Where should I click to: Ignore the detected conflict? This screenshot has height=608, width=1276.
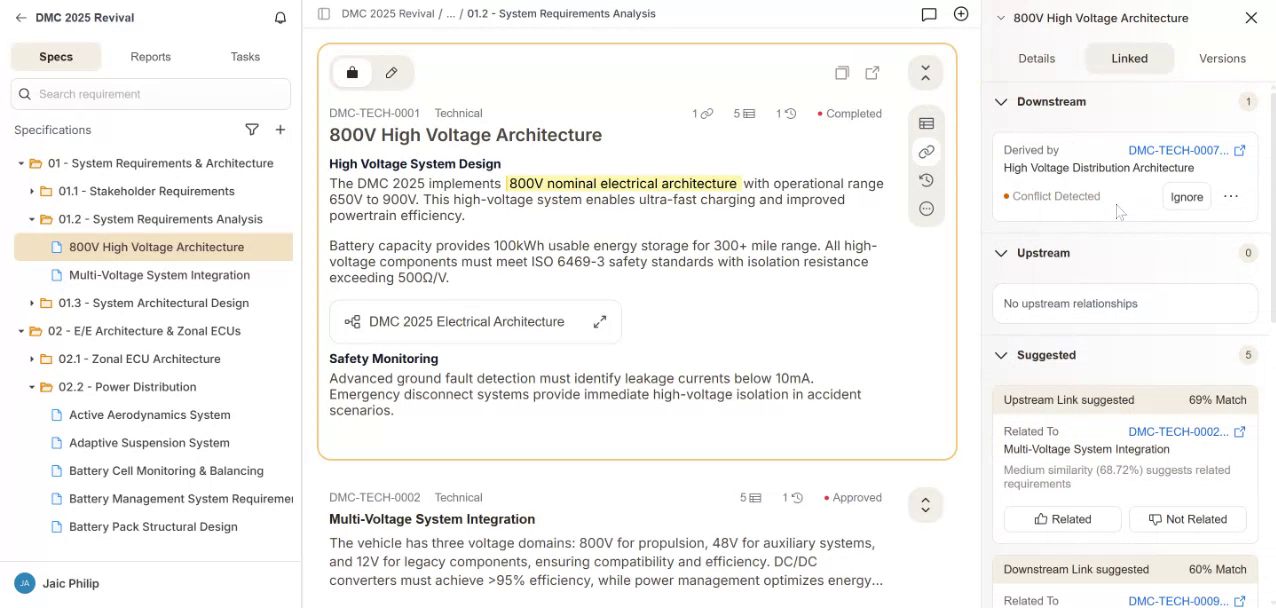tap(1186, 197)
